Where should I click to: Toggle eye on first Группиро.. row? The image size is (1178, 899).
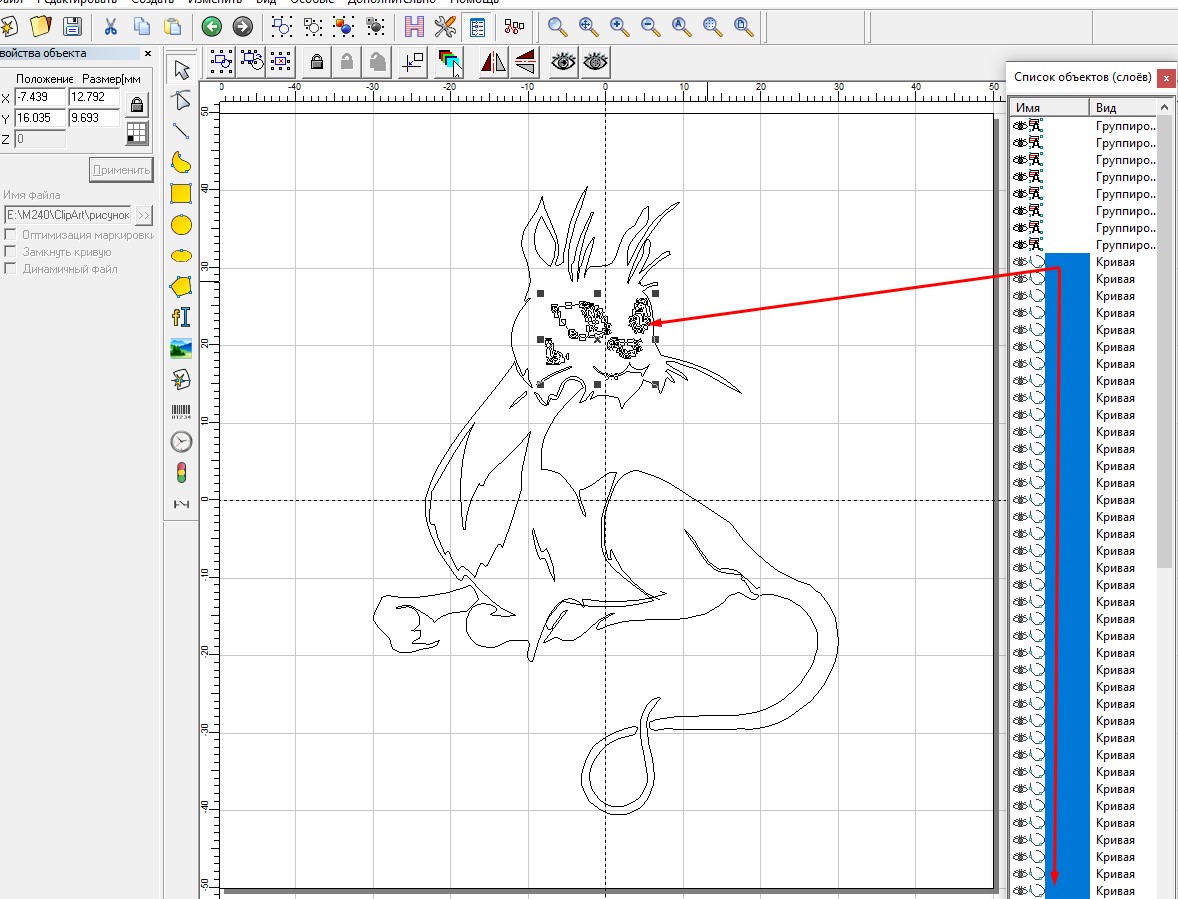click(x=1019, y=126)
